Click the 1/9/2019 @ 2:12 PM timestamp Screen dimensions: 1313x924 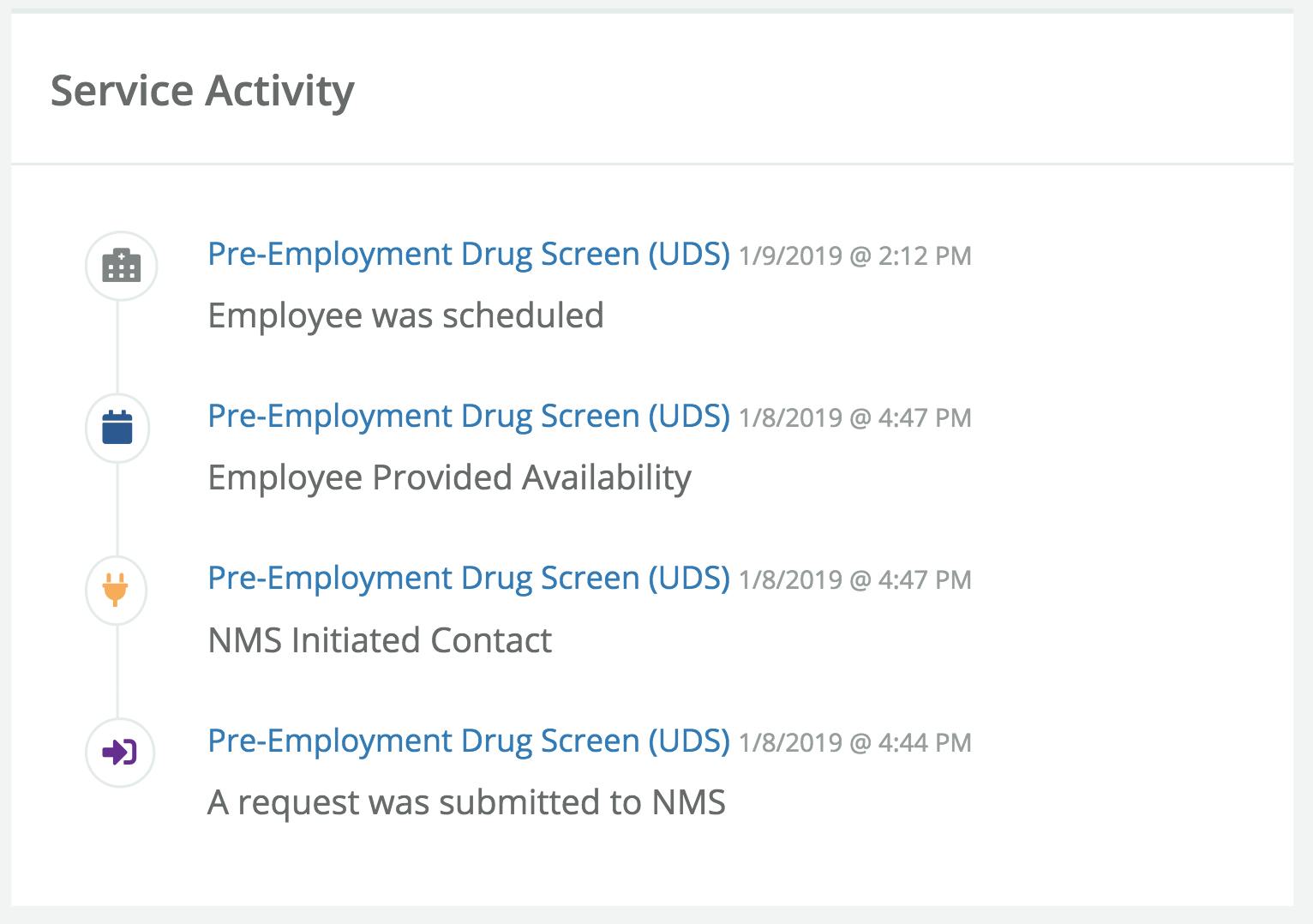click(x=854, y=255)
